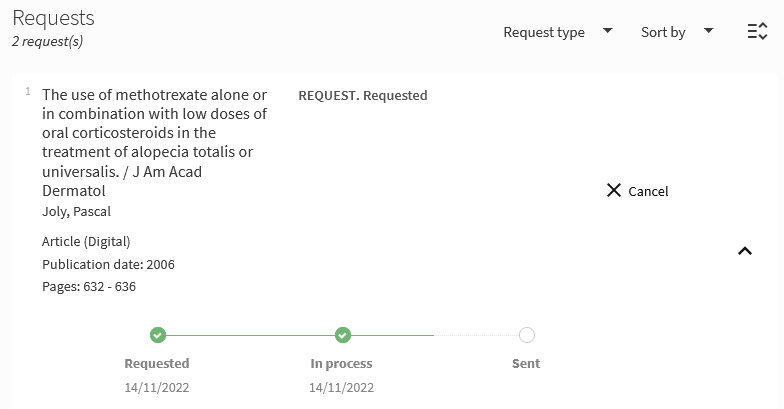Open the methotrexate article title

pos(154,142)
